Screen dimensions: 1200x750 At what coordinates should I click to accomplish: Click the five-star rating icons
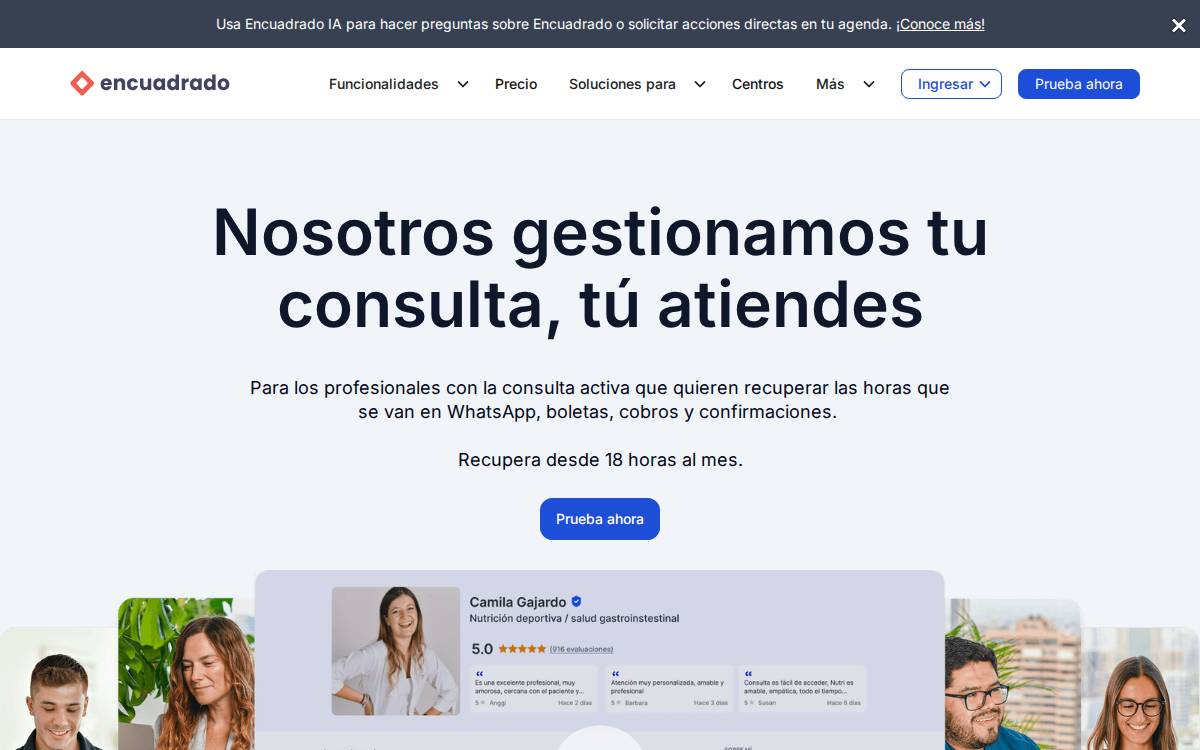point(522,649)
